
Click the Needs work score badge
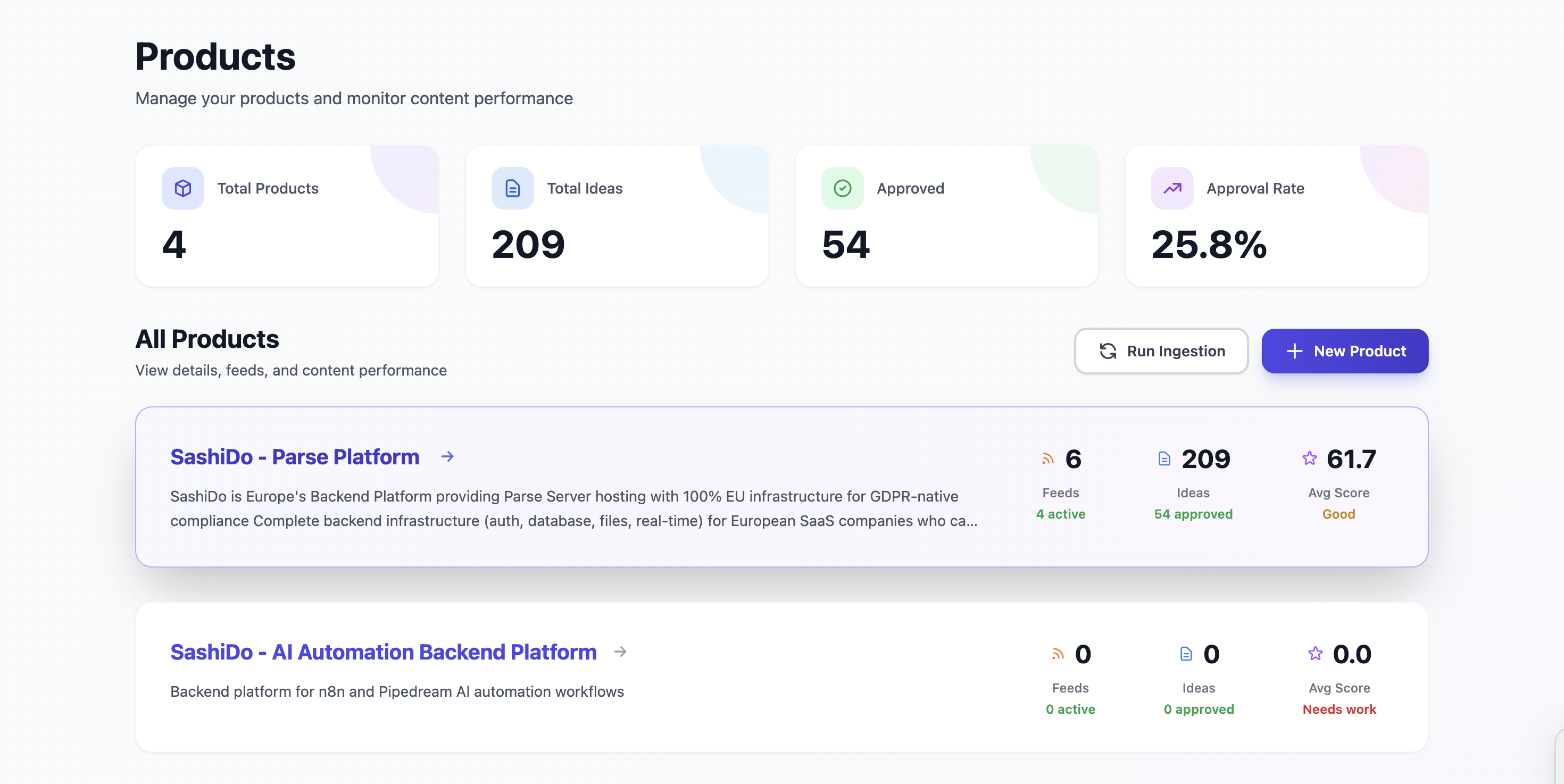tap(1340, 710)
